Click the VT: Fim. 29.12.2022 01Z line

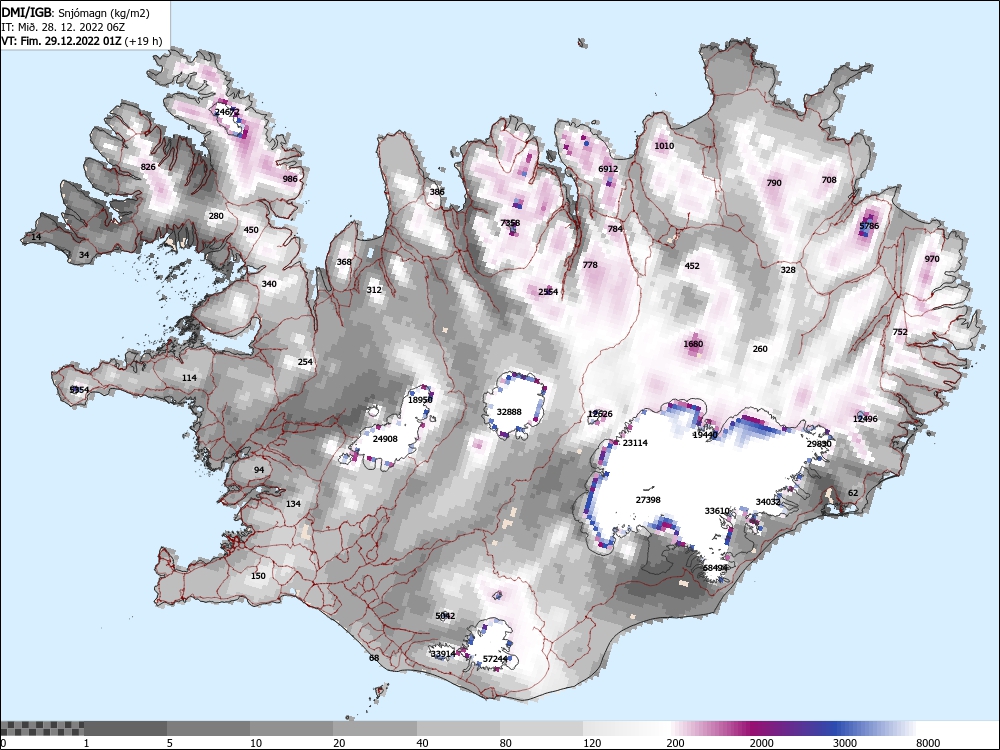click(x=82, y=41)
